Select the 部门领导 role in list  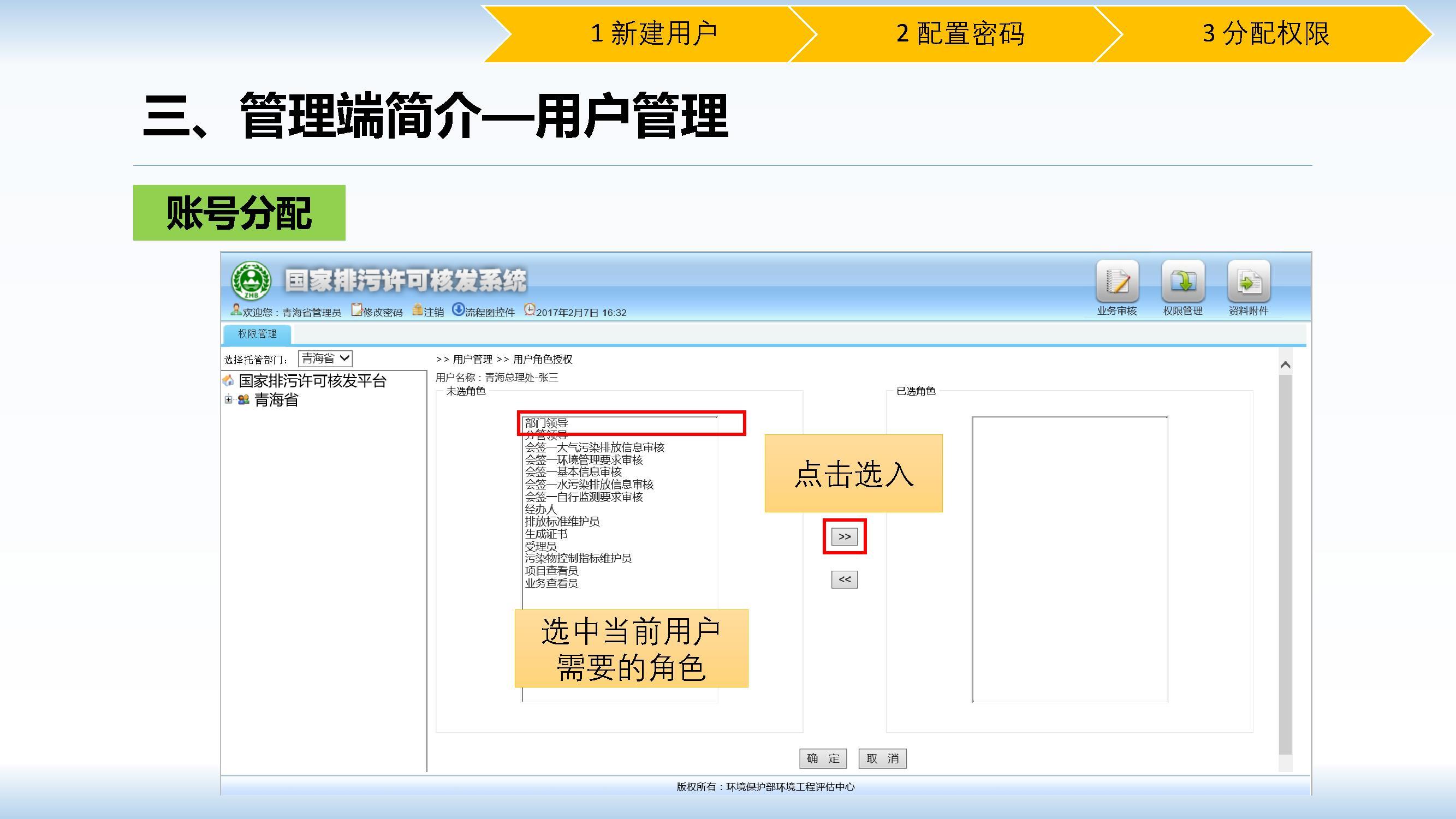tap(546, 423)
